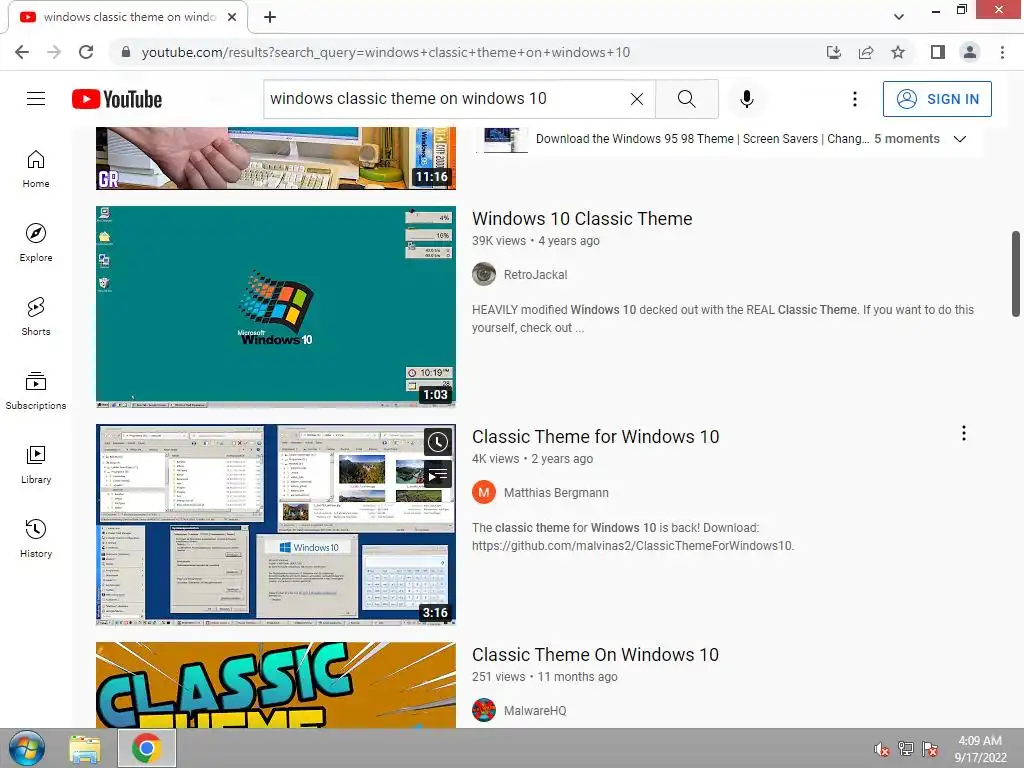This screenshot has width=1024, height=768.
Task: Click the page vertical scrollbar thumb
Action: tap(1017, 273)
